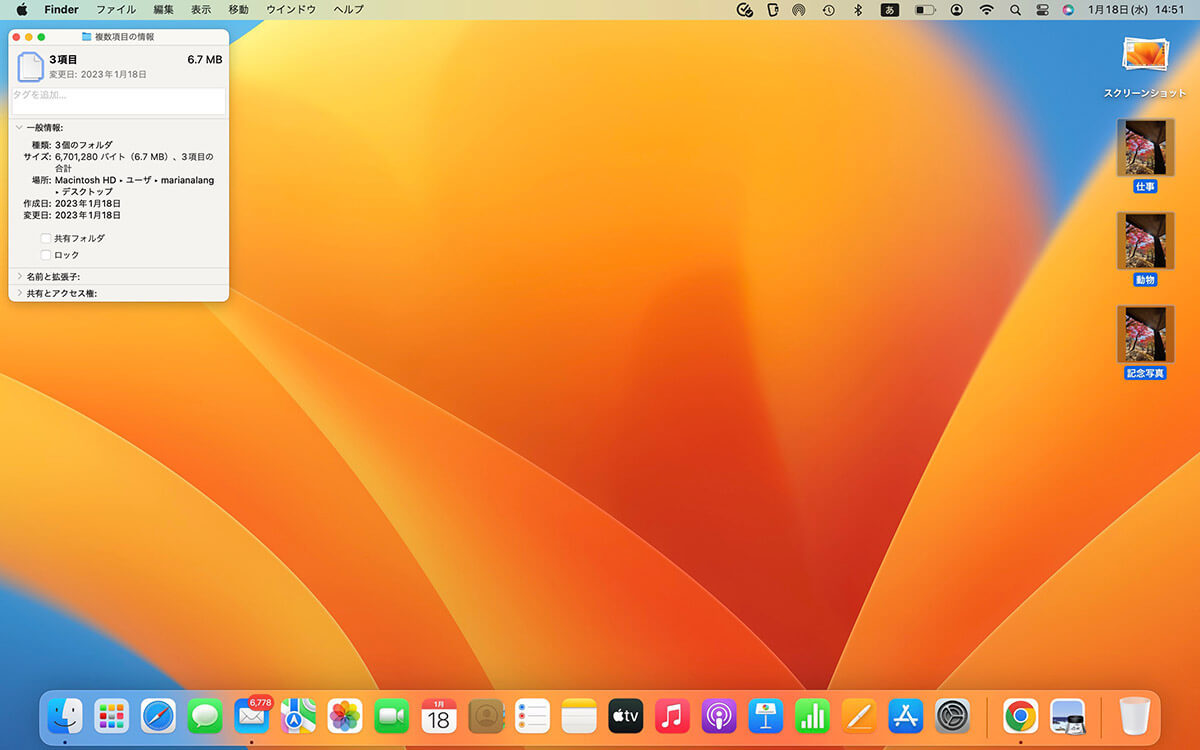
Task: Expand the 共有とアクセス権 section
Action: [19, 294]
